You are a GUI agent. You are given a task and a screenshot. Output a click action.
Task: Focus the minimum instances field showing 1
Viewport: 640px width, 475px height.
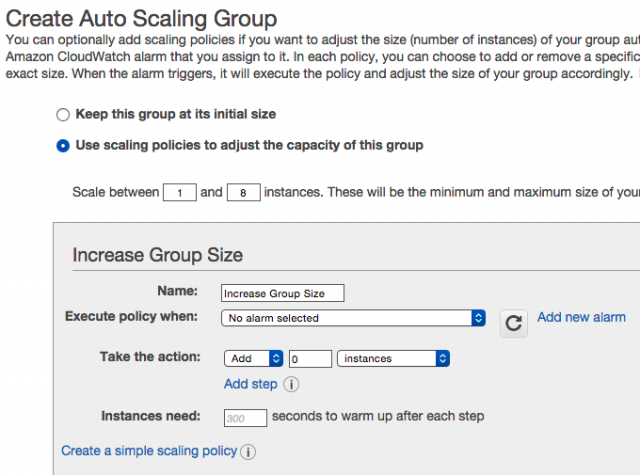coord(179,193)
